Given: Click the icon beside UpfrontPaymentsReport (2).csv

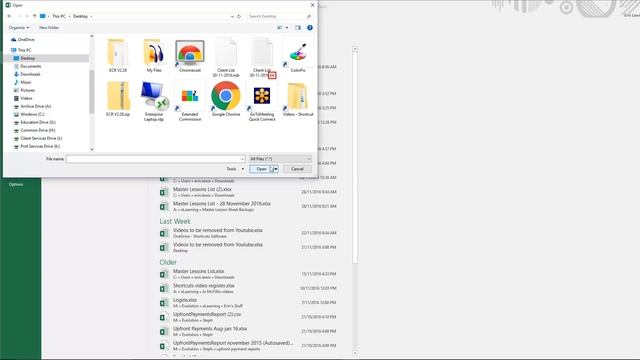Looking at the screenshot, I should click(x=164, y=317).
